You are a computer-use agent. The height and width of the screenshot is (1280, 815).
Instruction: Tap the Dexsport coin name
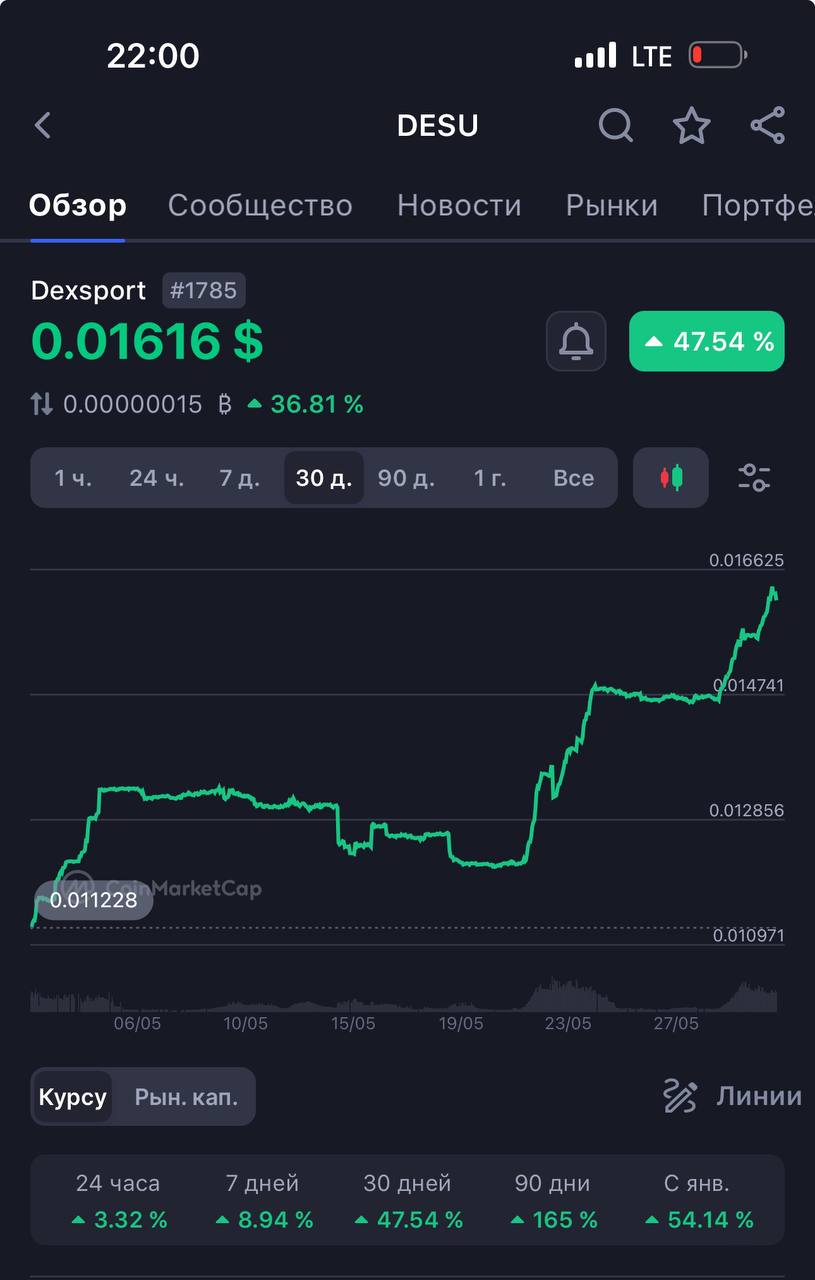89,291
